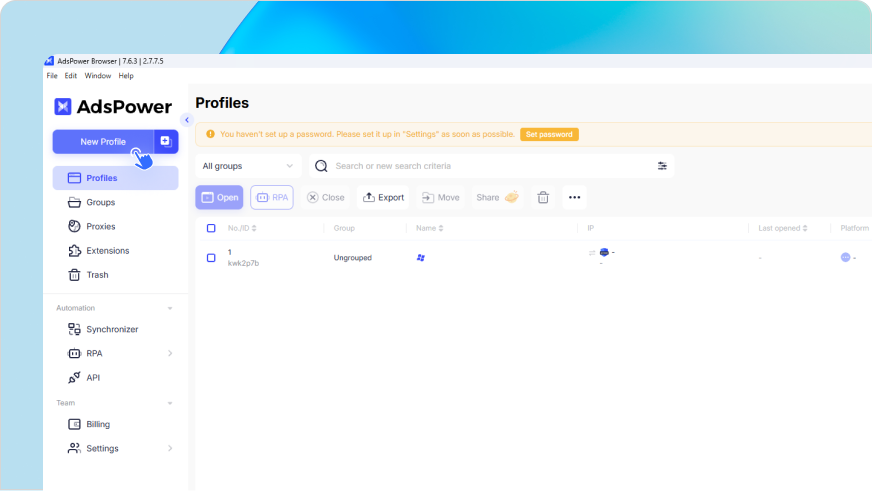Click the platform icon in profile row
Viewport: 872px width, 491px height.
point(845,257)
